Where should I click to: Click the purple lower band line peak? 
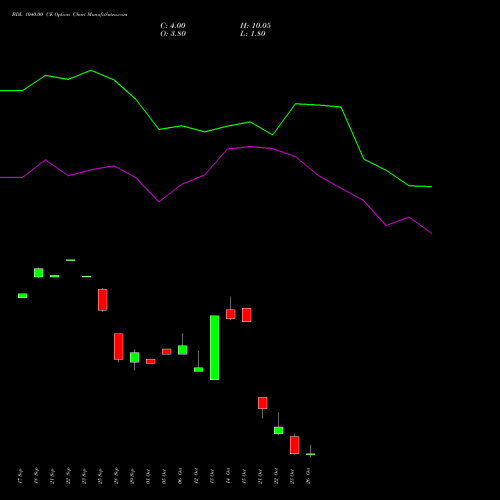point(251,147)
